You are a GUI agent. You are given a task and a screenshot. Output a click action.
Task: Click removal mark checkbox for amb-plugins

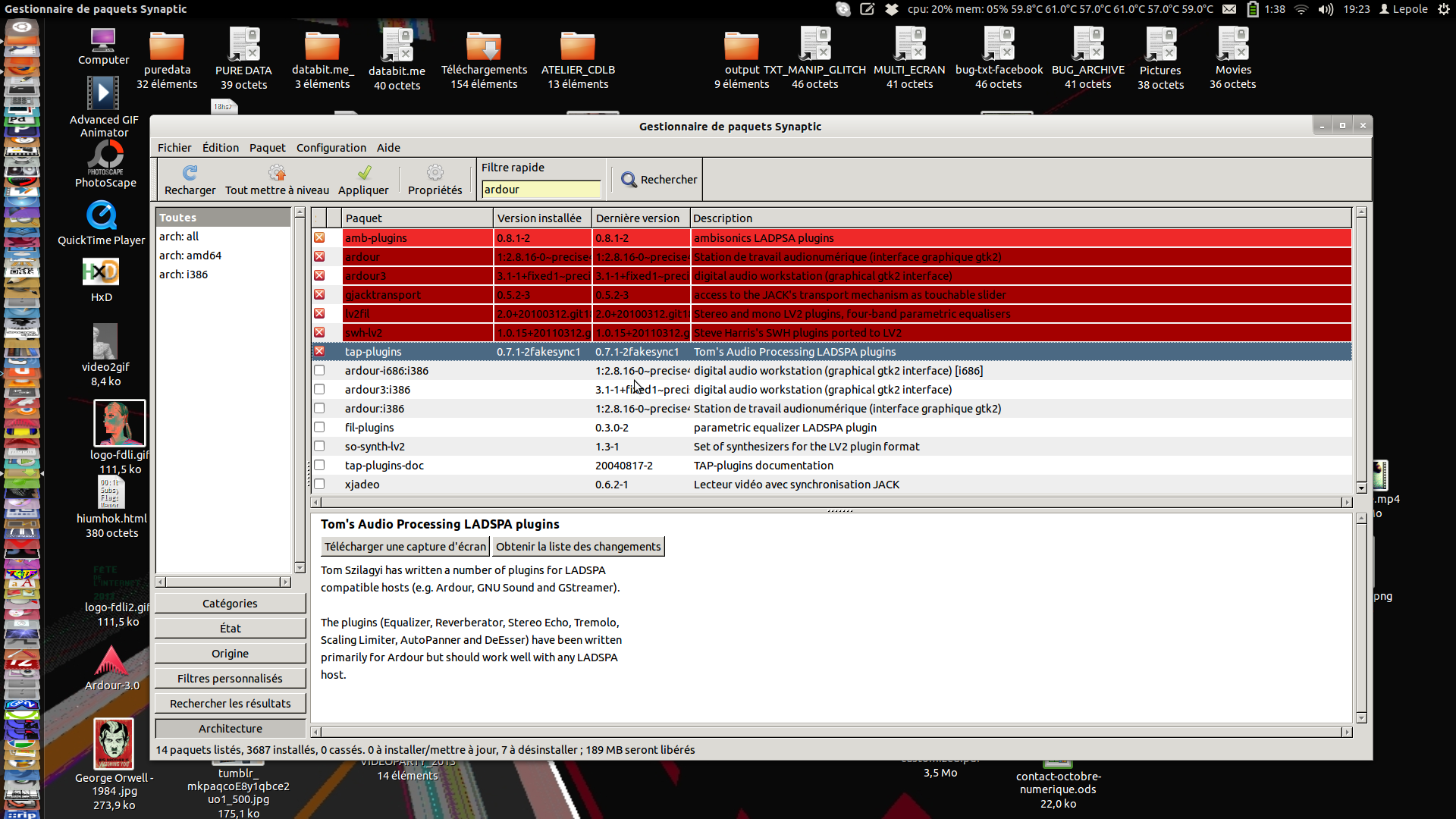point(319,238)
